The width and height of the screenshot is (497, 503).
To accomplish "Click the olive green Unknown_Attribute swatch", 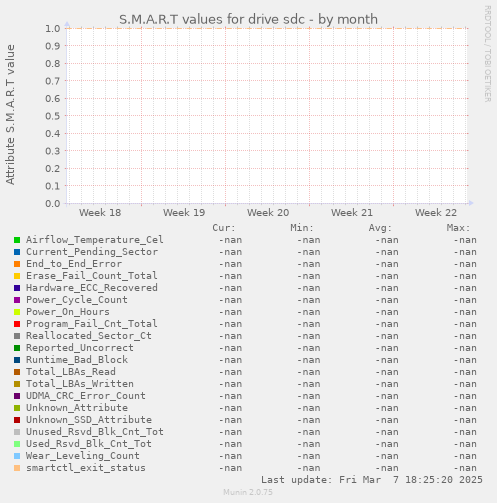I will [x=17, y=408].
